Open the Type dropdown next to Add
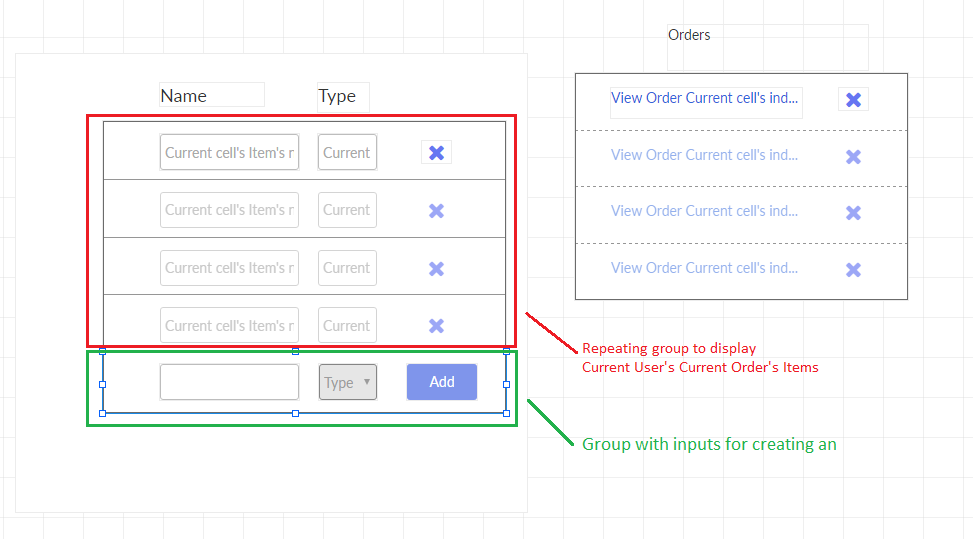Viewport: 973px width, 539px height. pyautogui.click(x=348, y=382)
